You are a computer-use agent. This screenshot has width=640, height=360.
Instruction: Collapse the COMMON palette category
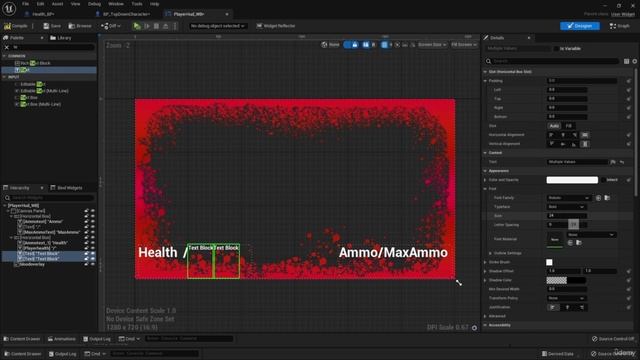click(4, 56)
